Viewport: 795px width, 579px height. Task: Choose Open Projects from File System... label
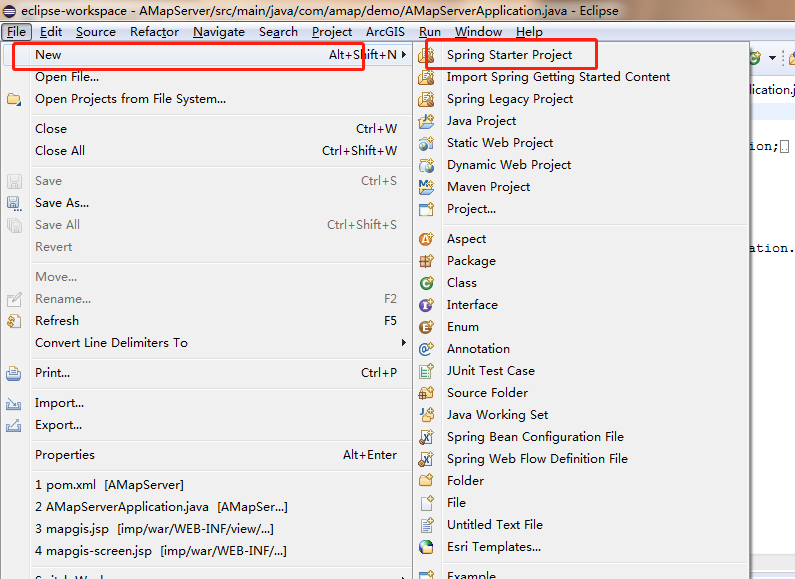point(130,99)
